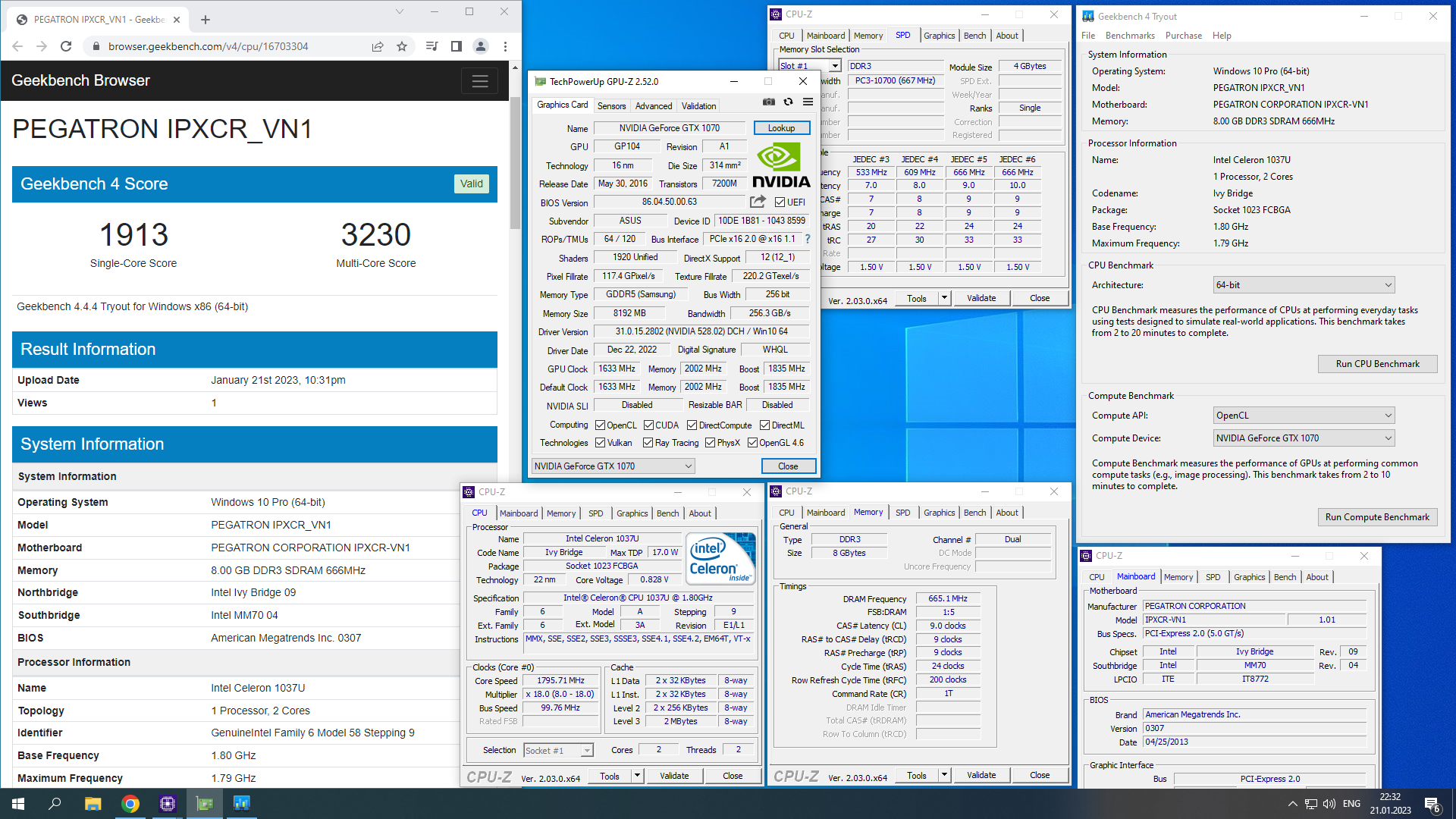Viewport: 1456px width, 819px height.
Task: Click Bus Interface question mark in GPU-Z
Action: (x=808, y=239)
